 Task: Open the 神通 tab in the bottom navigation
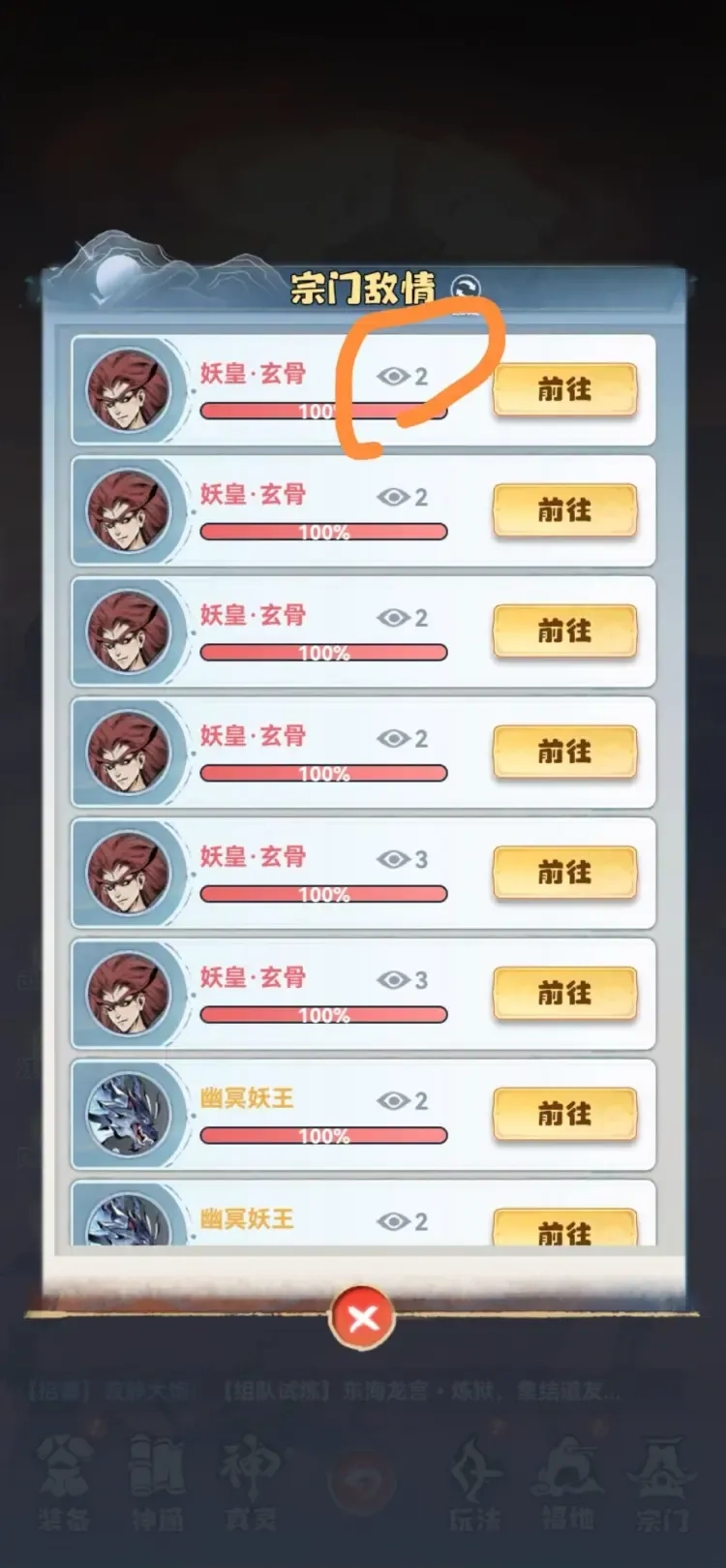157,1483
